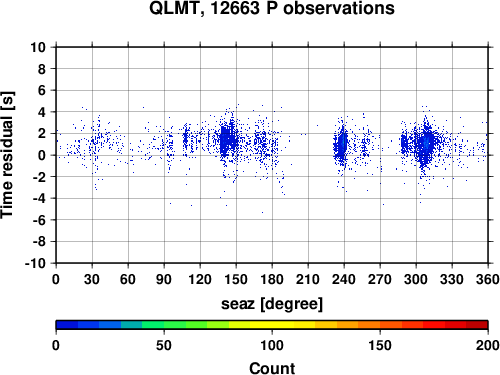Click the plot title QLMT, 12663 P observations

click(272, 9)
